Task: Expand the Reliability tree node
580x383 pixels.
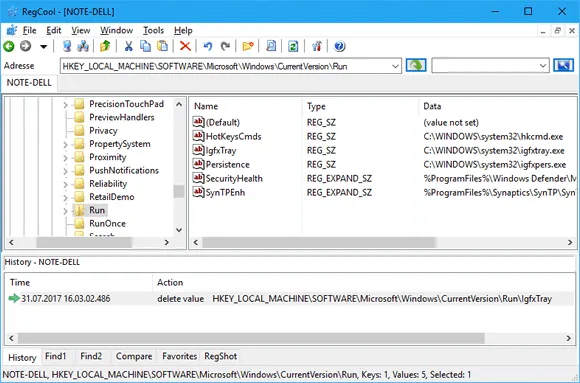Action: (x=65, y=185)
